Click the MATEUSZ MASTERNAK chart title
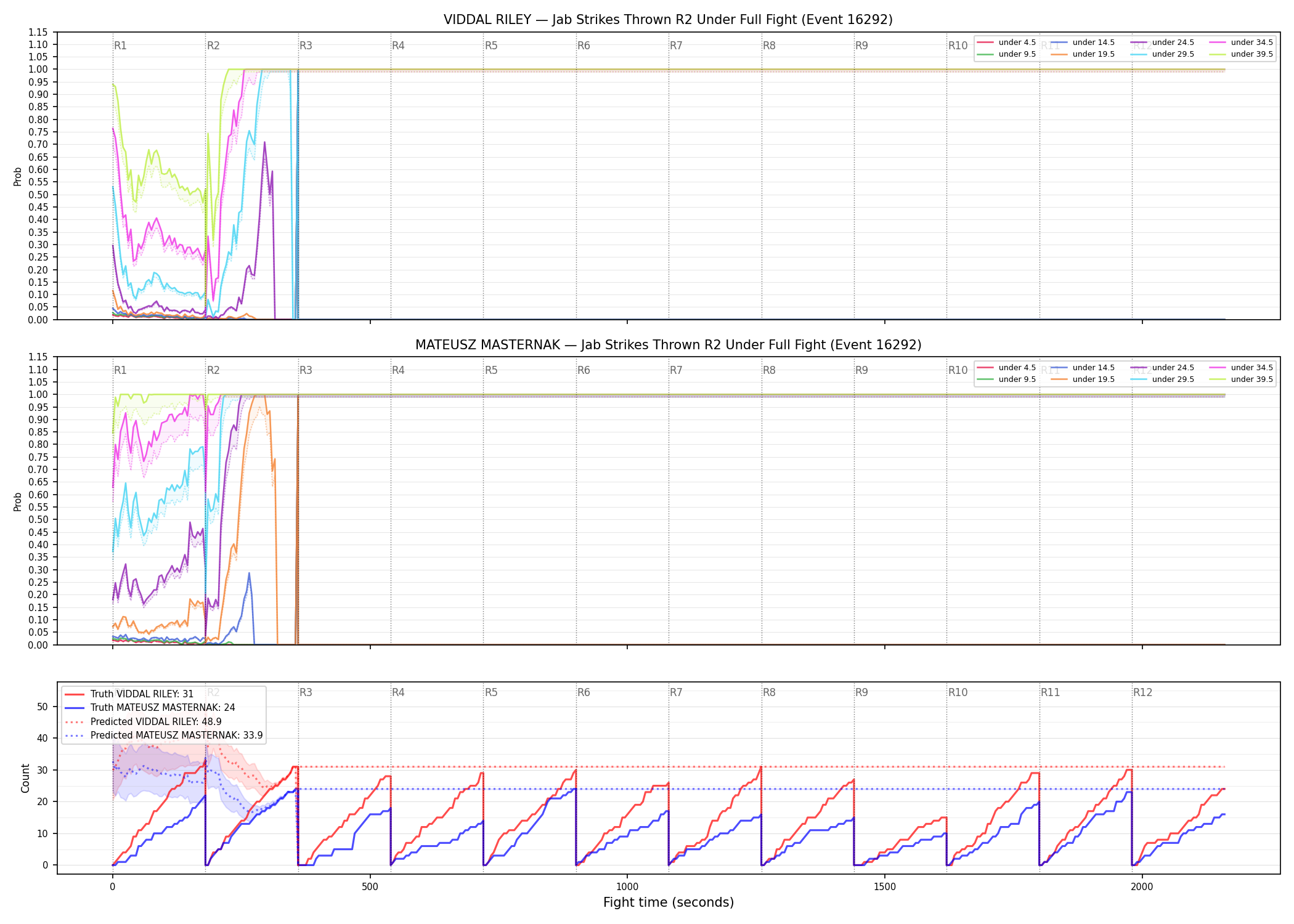The width and height of the screenshot is (1294, 924). pyautogui.click(x=668, y=345)
